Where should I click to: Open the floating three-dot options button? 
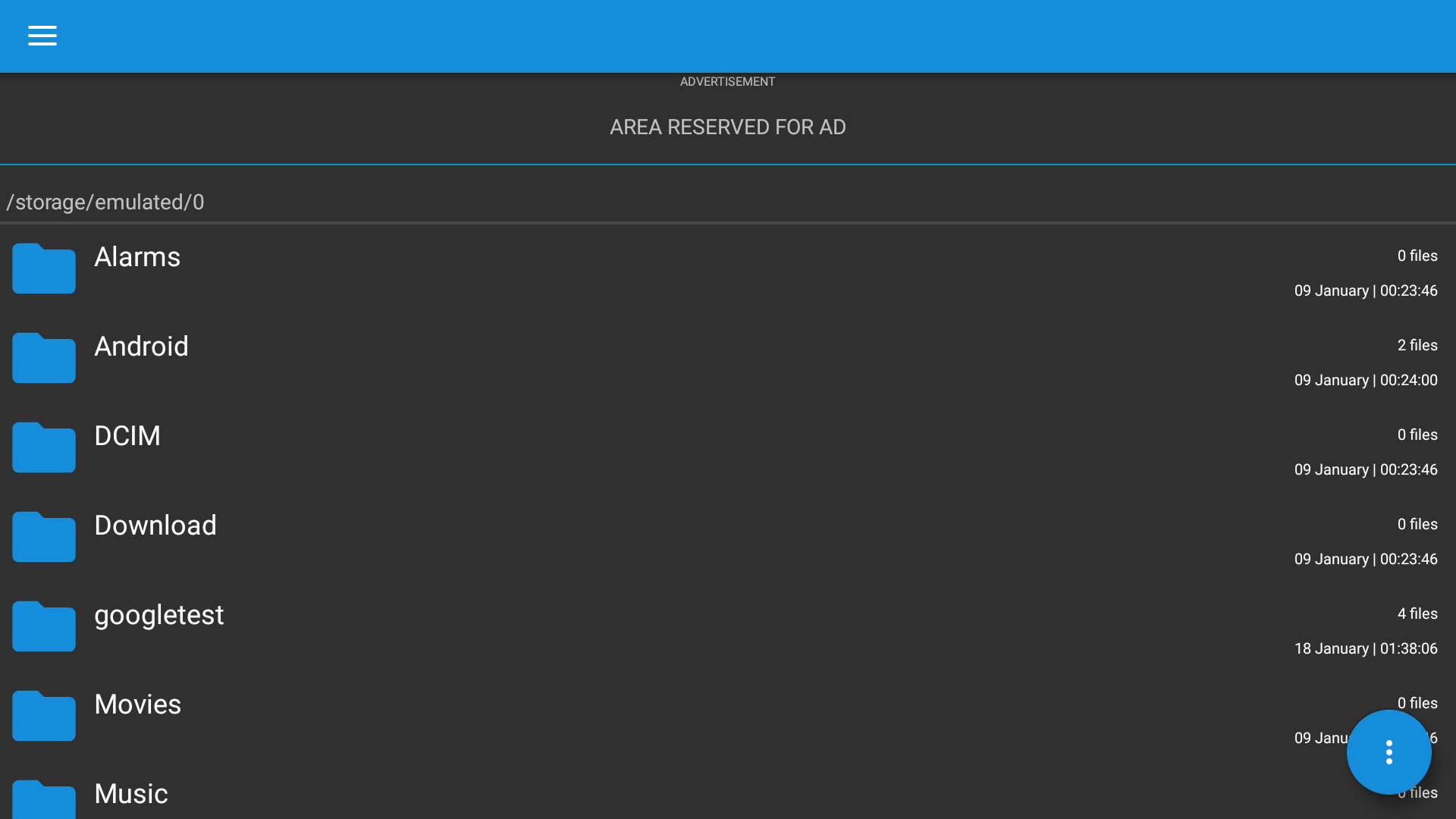click(1389, 752)
